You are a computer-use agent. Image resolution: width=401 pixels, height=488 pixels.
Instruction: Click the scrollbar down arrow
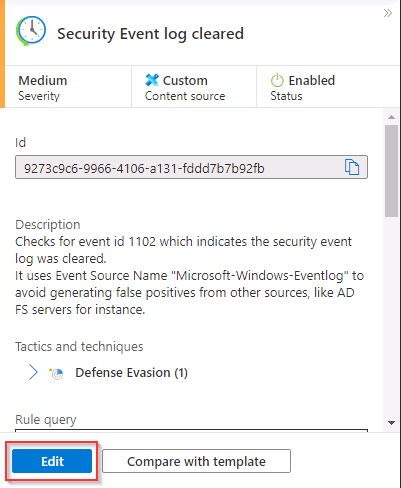392,423
